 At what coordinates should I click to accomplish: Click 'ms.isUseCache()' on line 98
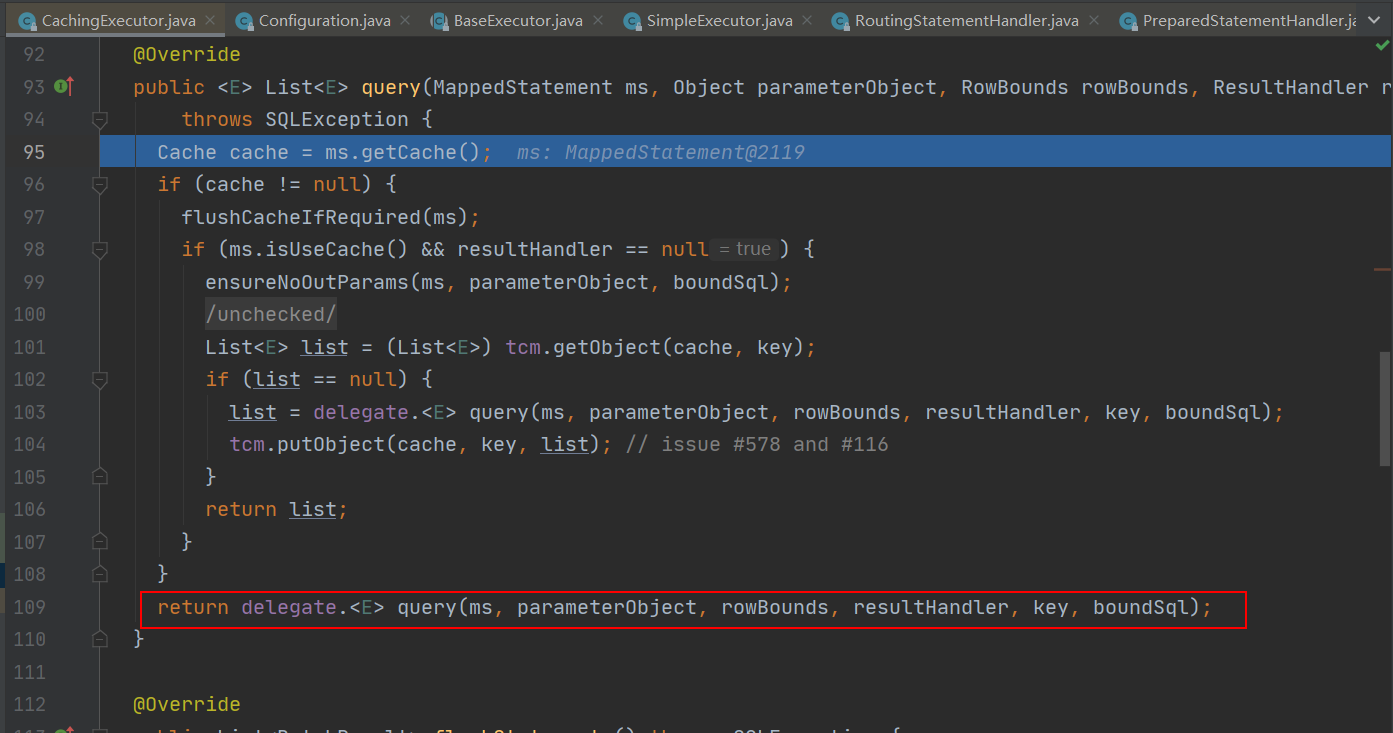[x=319, y=249]
